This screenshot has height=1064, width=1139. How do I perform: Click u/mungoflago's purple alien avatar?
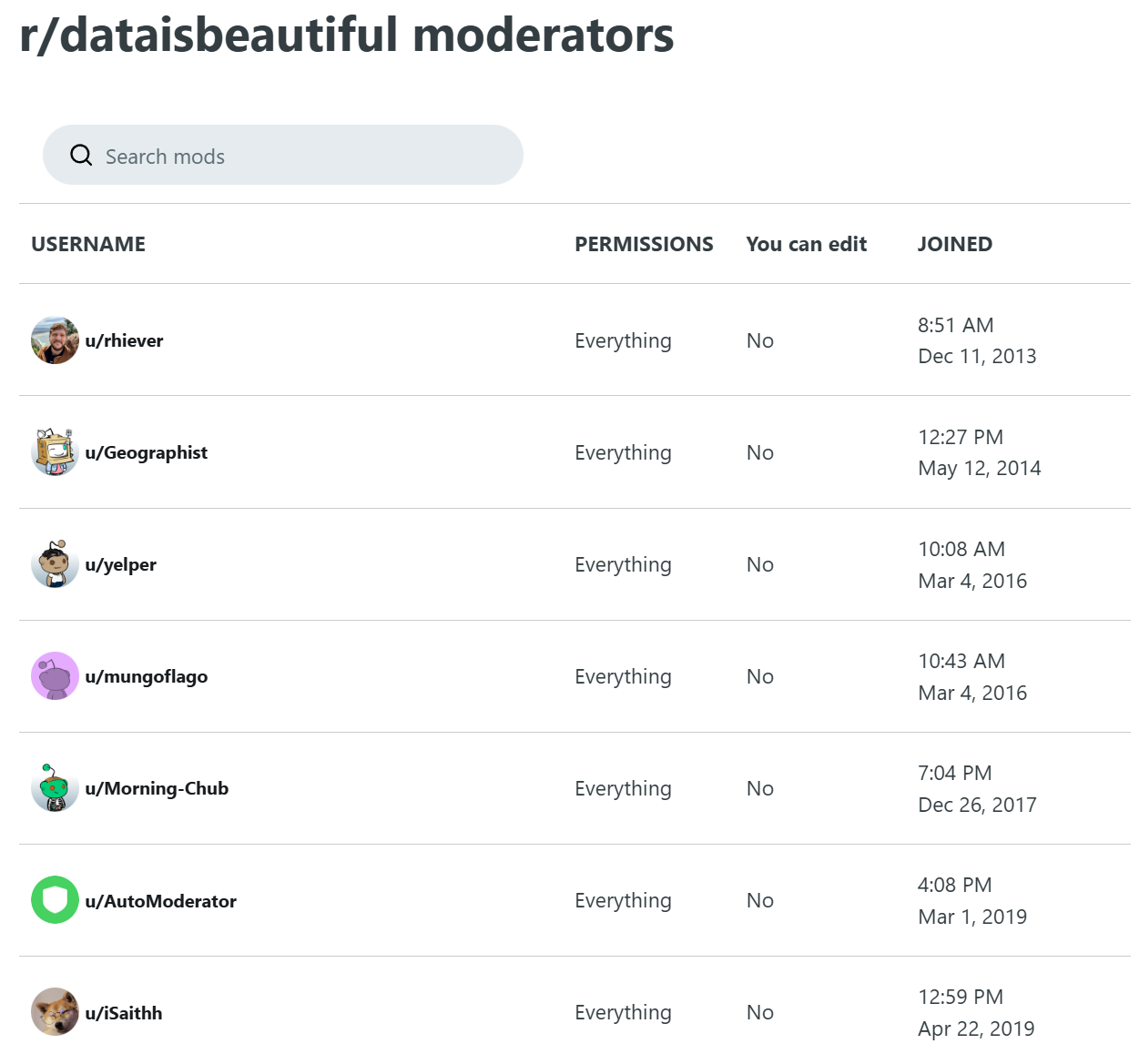tap(55, 676)
